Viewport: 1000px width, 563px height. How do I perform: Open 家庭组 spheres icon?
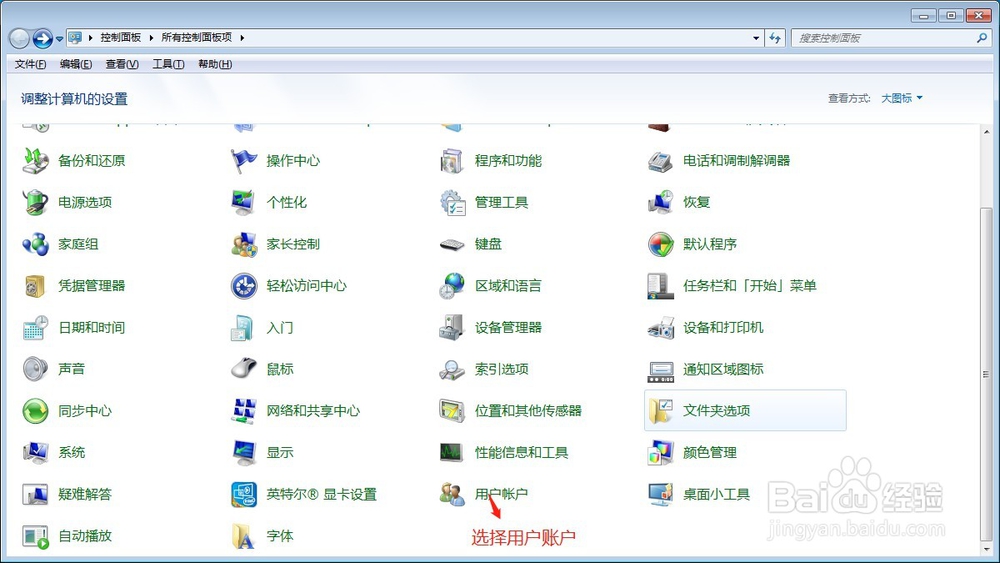(x=35, y=244)
